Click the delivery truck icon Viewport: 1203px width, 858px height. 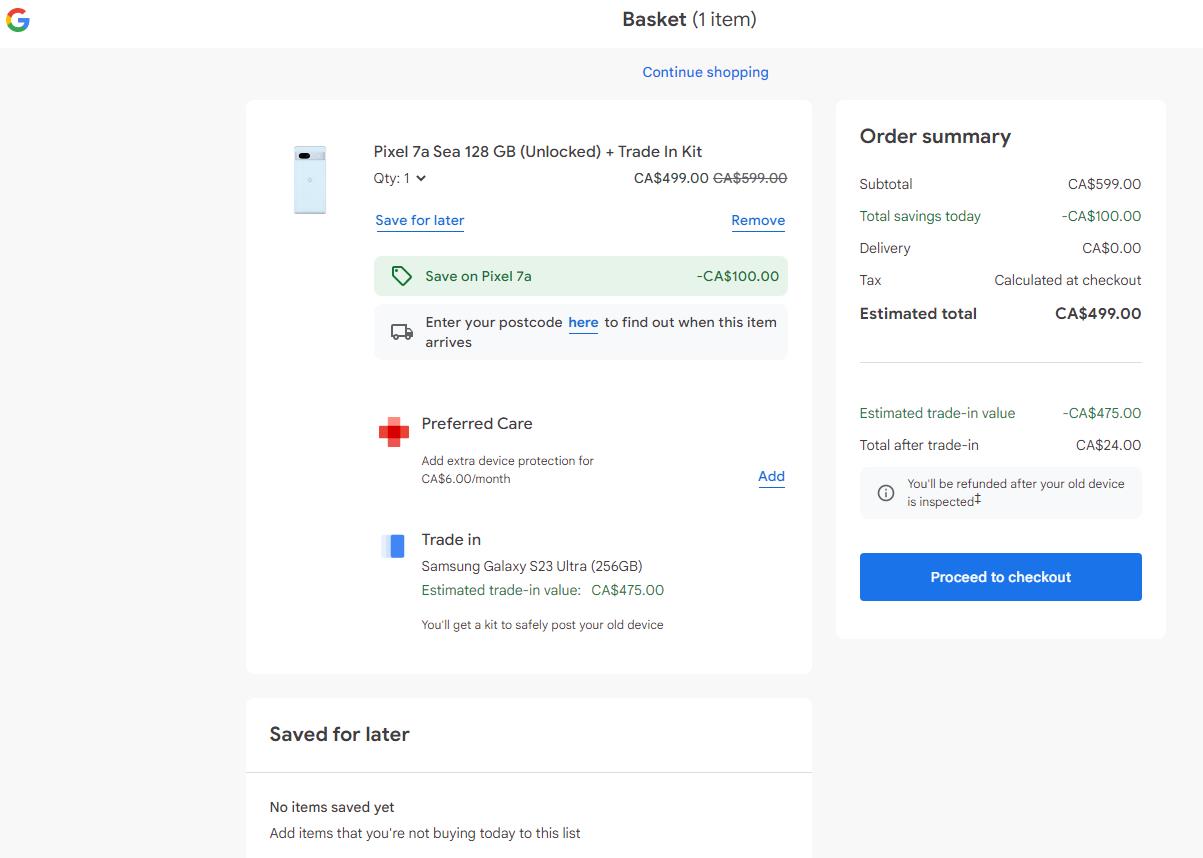pyautogui.click(x=402, y=332)
